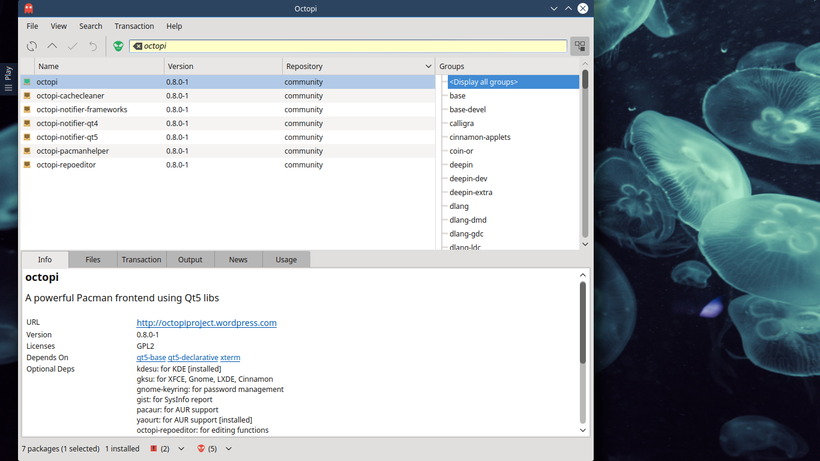Click the window roll-down chevron in title bar
The image size is (820, 461).
(x=554, y=8)
